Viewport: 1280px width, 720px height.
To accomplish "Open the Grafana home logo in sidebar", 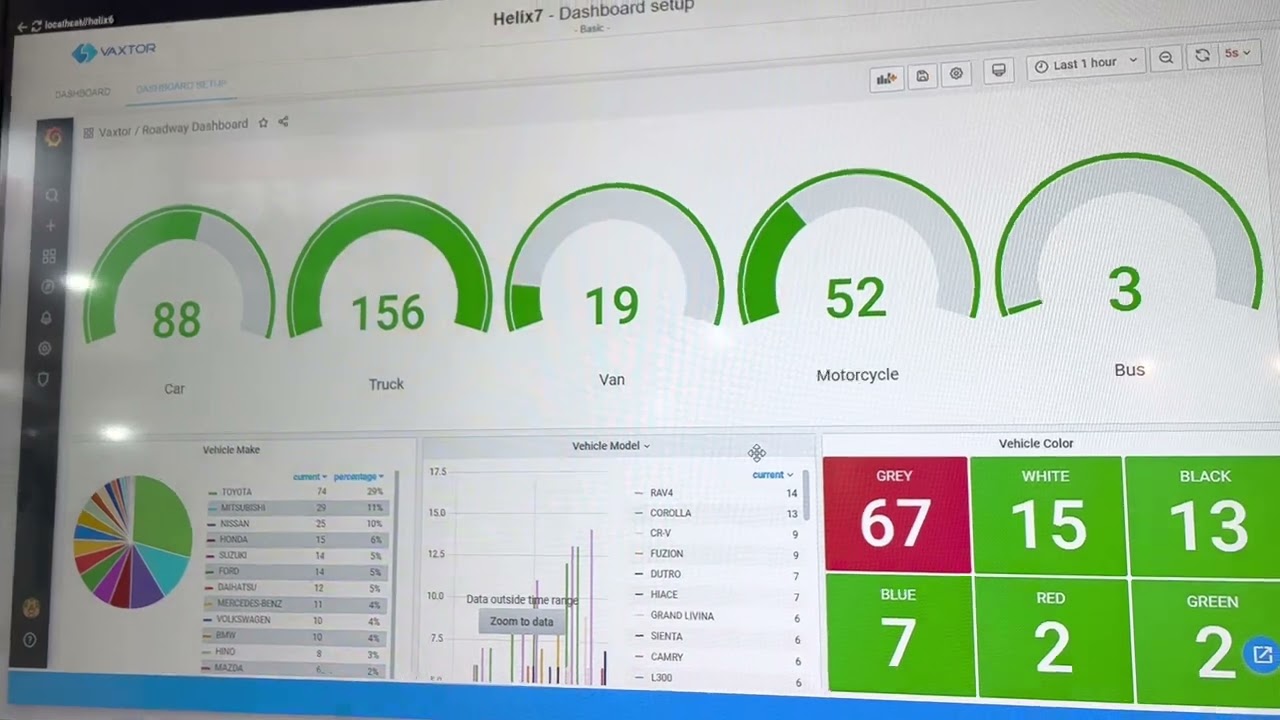I will point(54,137).
